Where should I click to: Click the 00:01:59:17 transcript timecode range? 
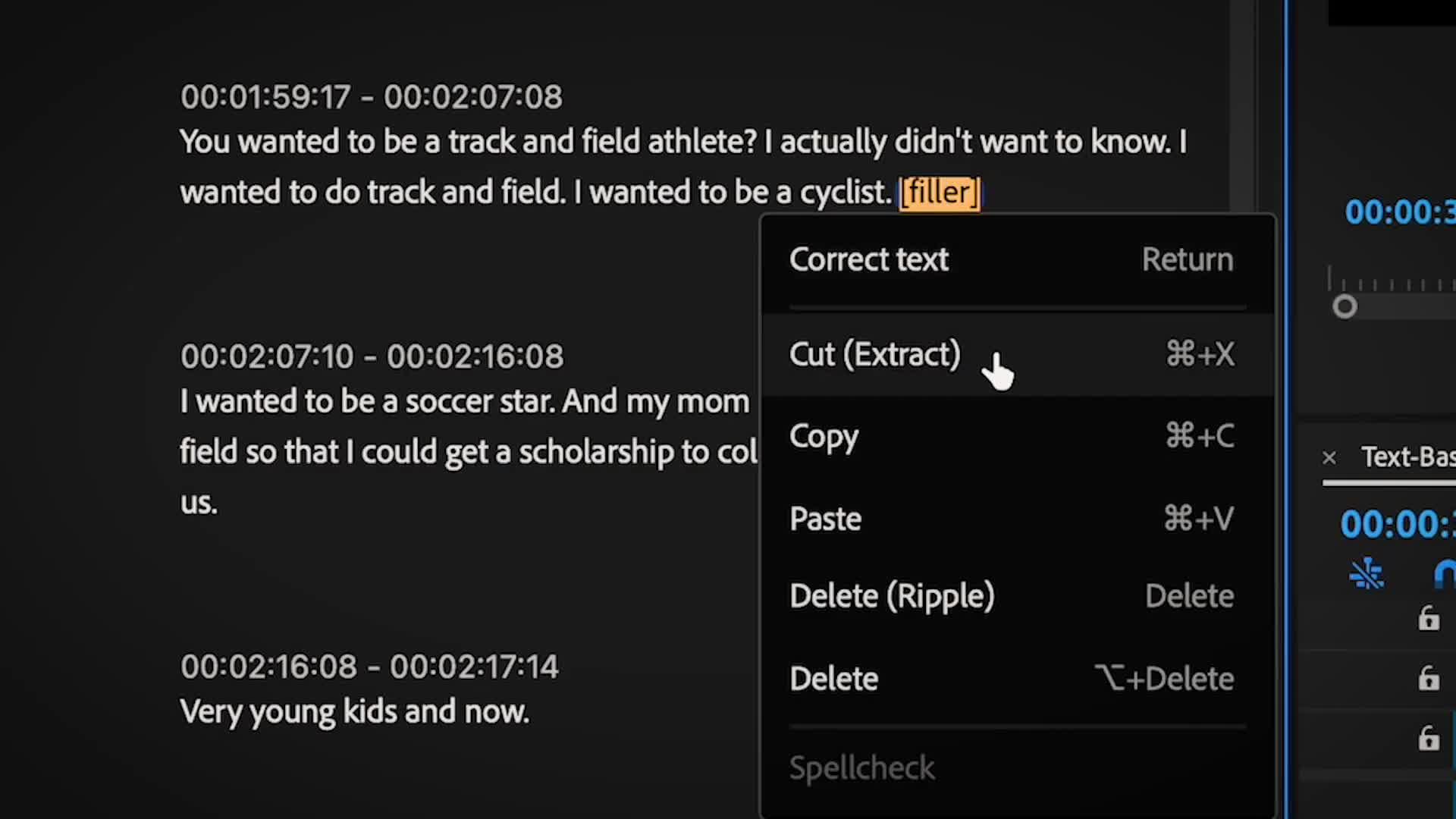(x=371, y=97)
